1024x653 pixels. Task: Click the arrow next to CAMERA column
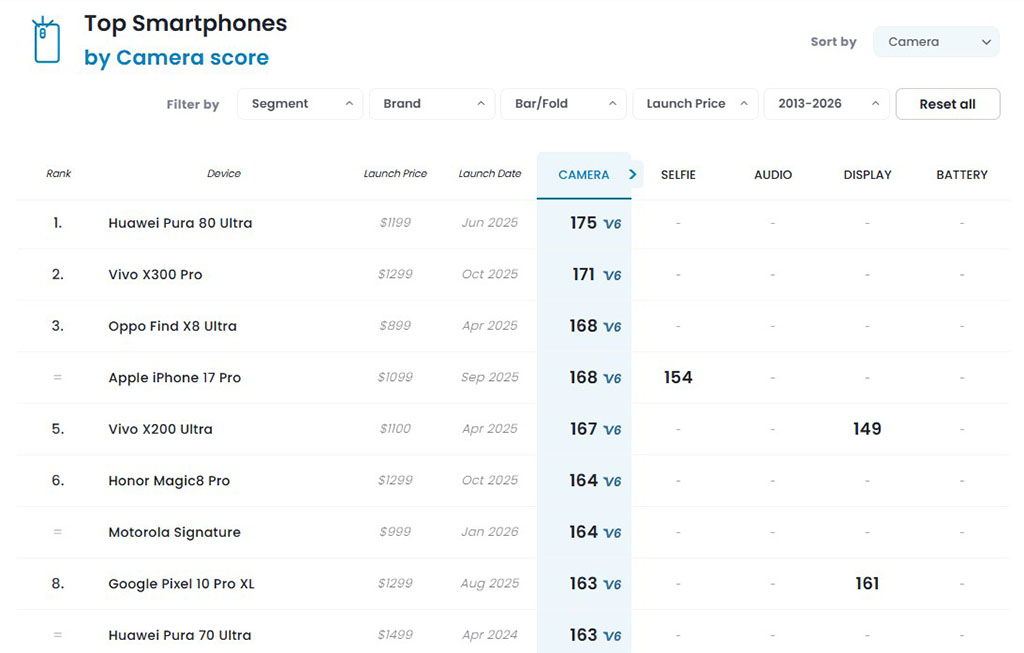pos(633,174)
